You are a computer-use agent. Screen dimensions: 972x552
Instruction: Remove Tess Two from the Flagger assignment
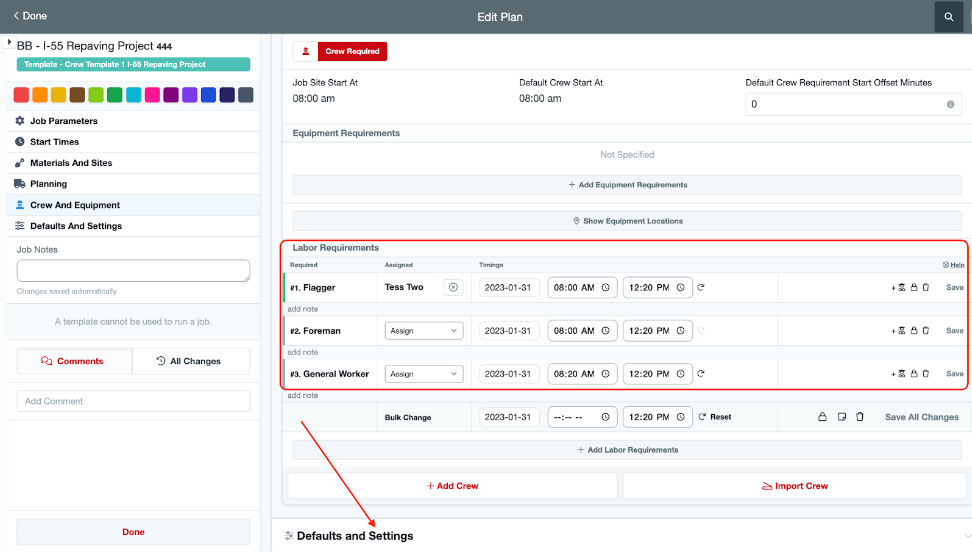(453, 288)
